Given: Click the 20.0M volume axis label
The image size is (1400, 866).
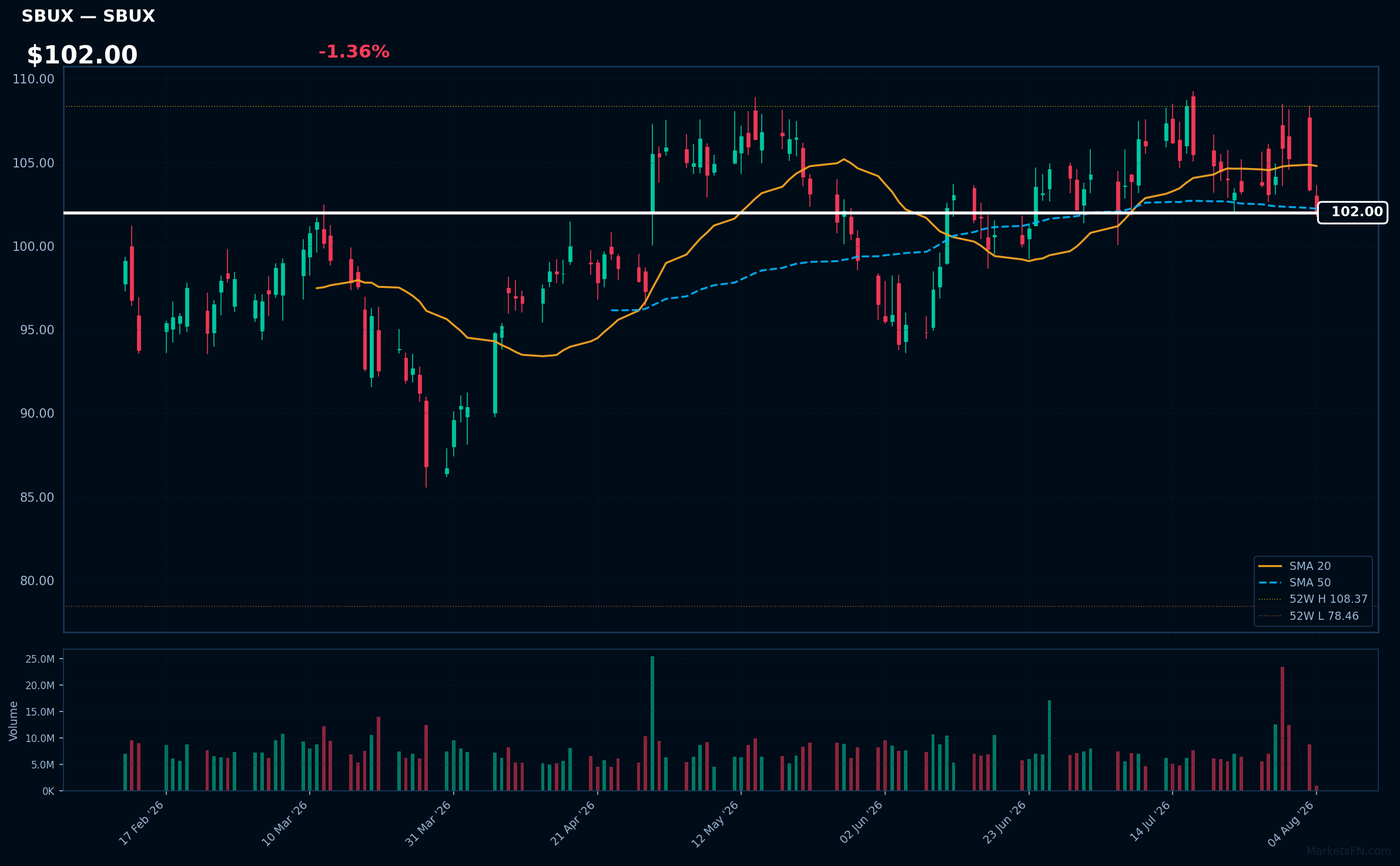Looking at the screenshot, I should click(x=40, y=686).
